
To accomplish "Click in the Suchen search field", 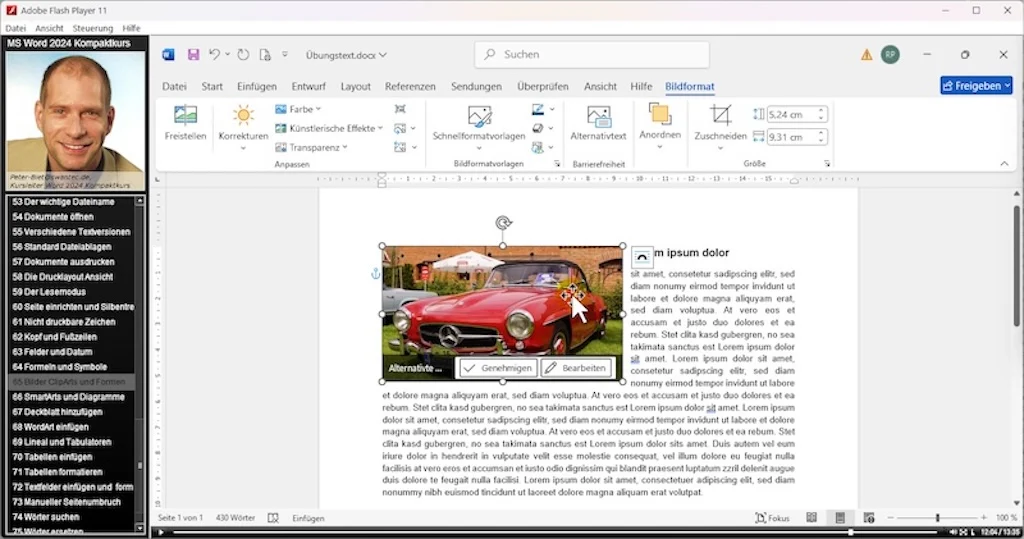I will tap(592, 55).
